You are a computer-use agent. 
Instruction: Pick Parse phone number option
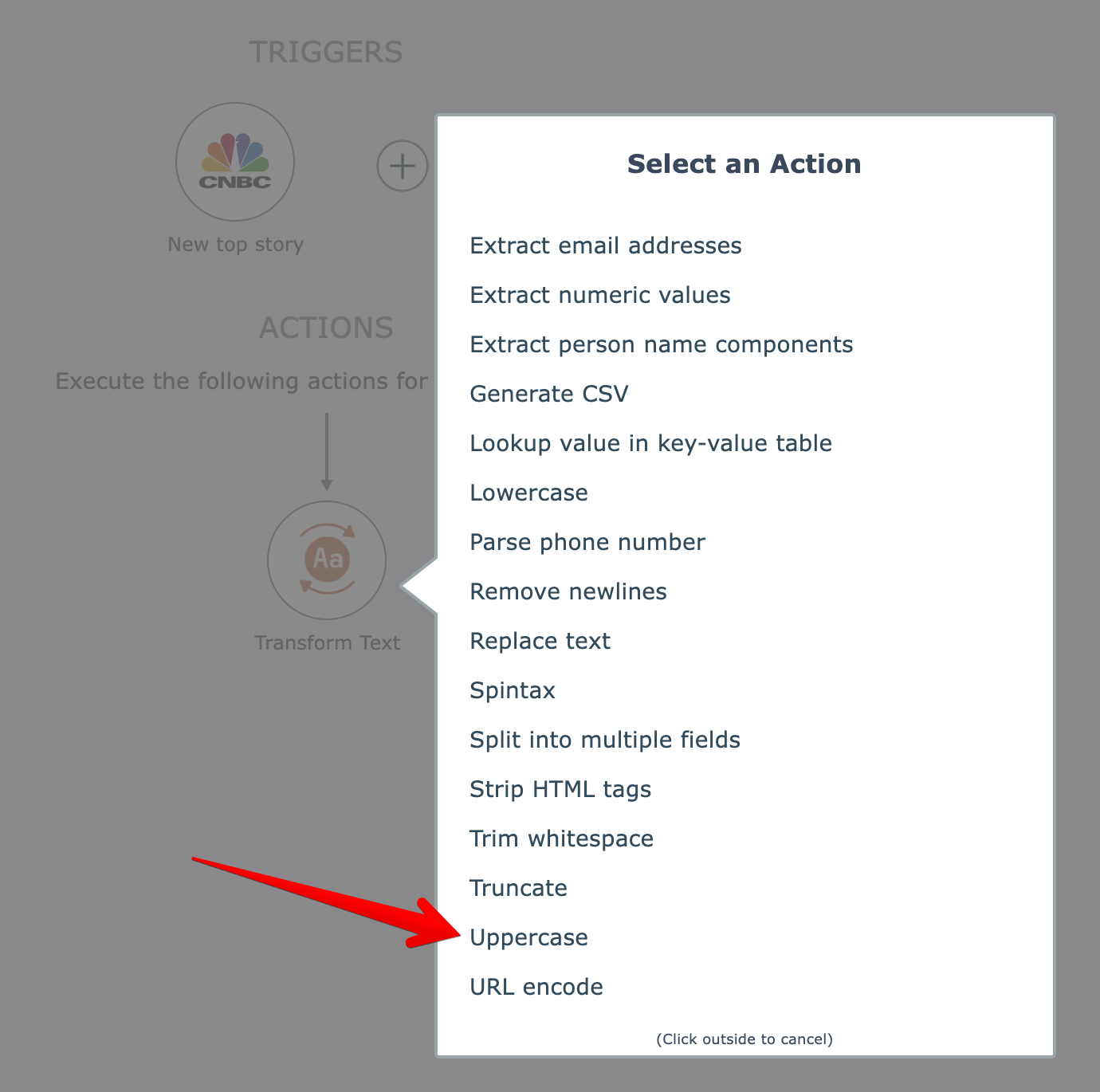pyautogui.click(x=587, y=542)
